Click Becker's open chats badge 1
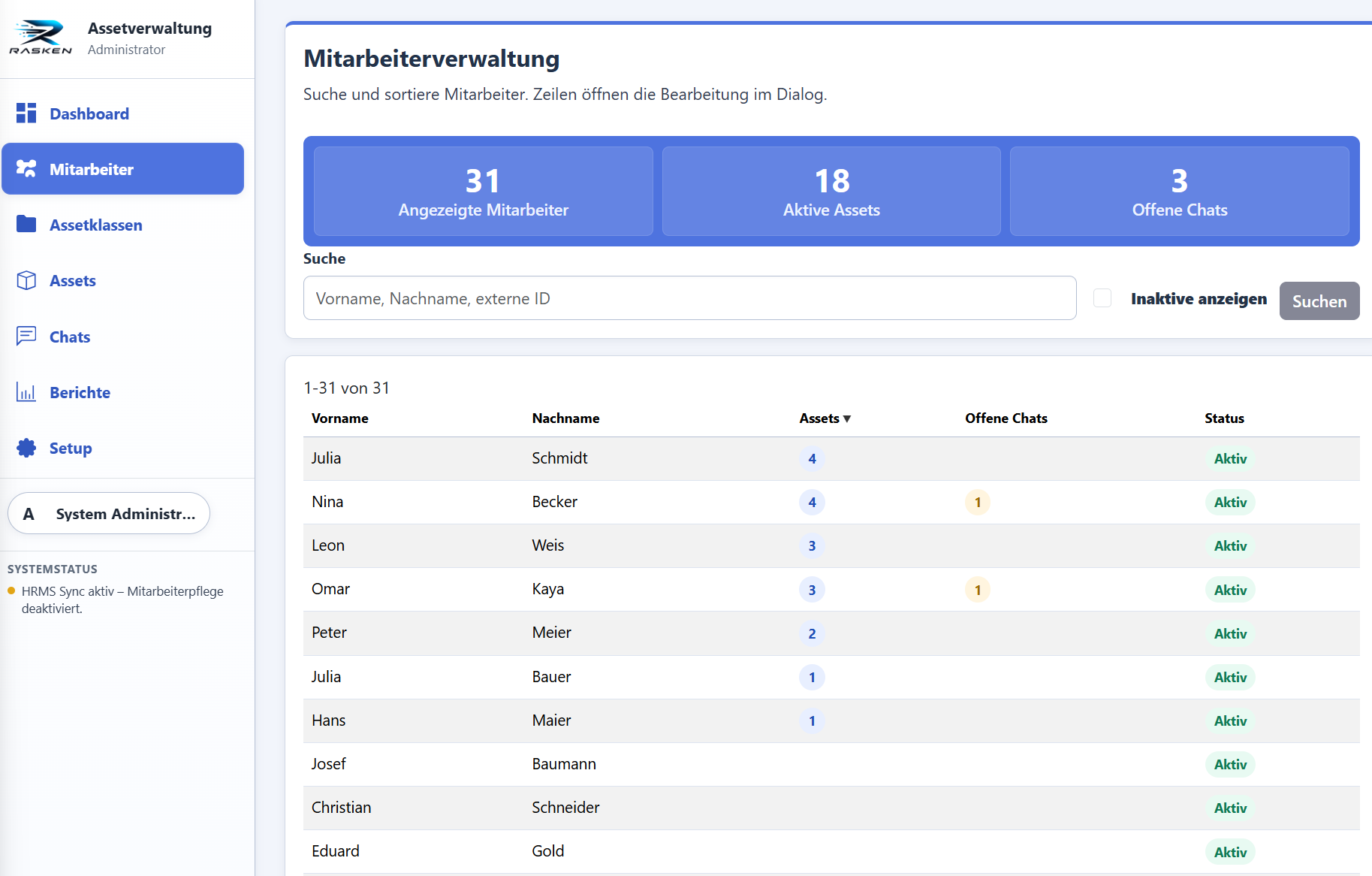 pyautogui.click(x=978, y=502)
